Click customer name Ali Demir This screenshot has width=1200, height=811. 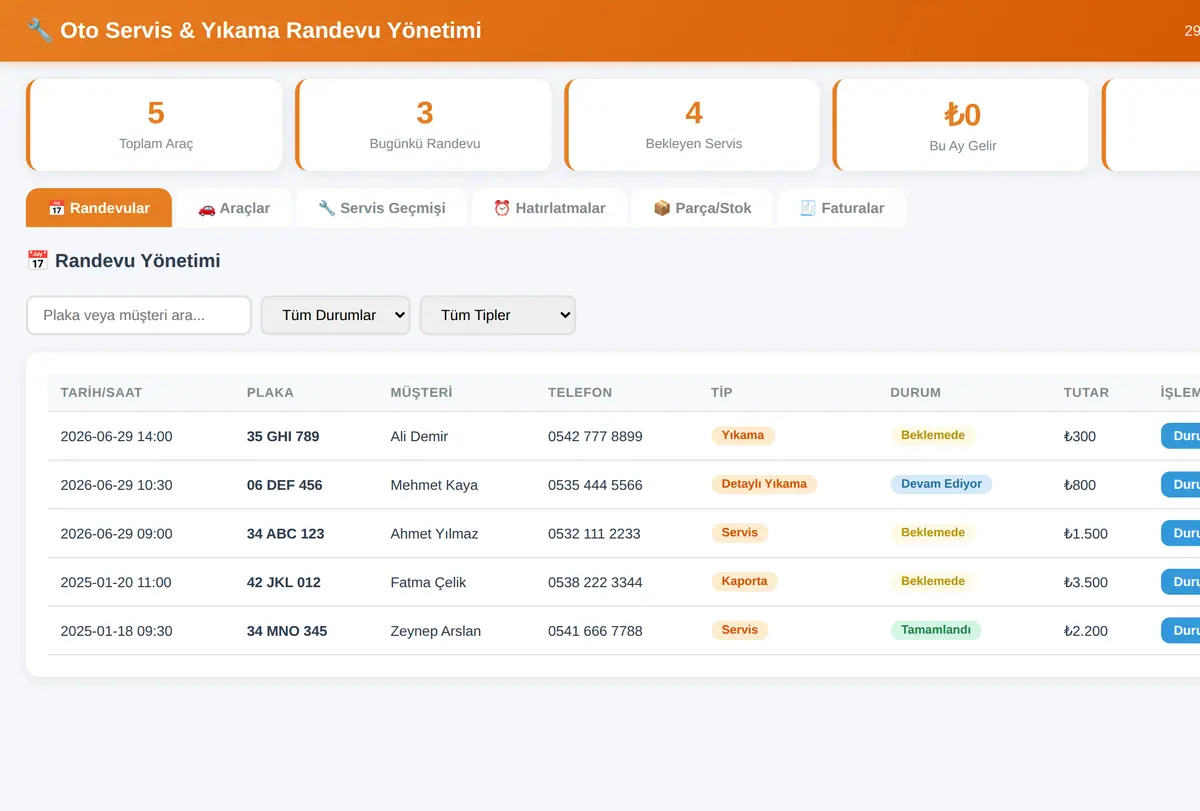point(419,436)
